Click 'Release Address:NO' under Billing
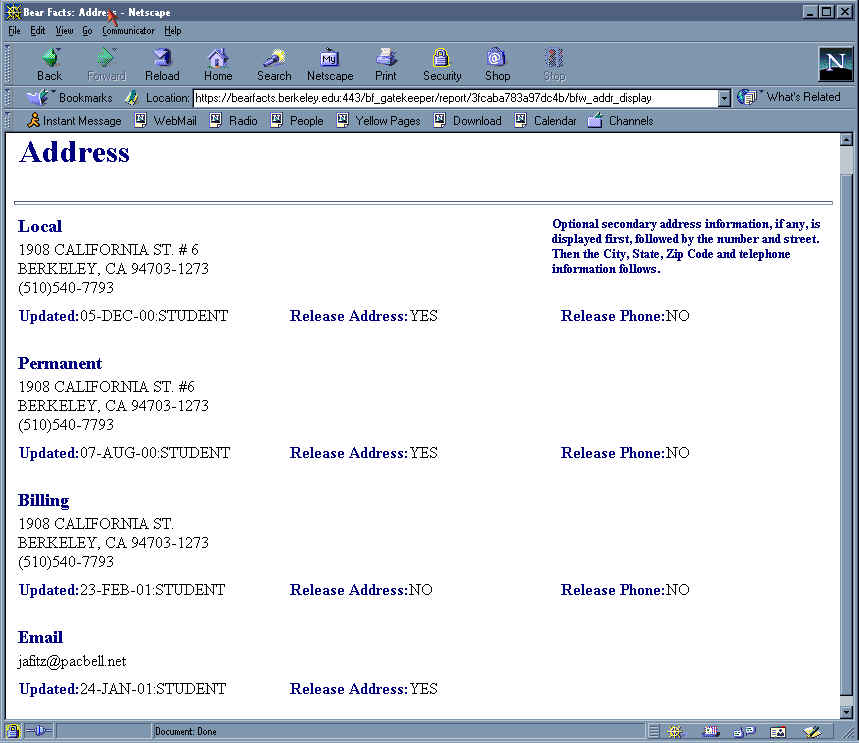Image resolution: width=859 pixels, height=743 pixels. 361,590
